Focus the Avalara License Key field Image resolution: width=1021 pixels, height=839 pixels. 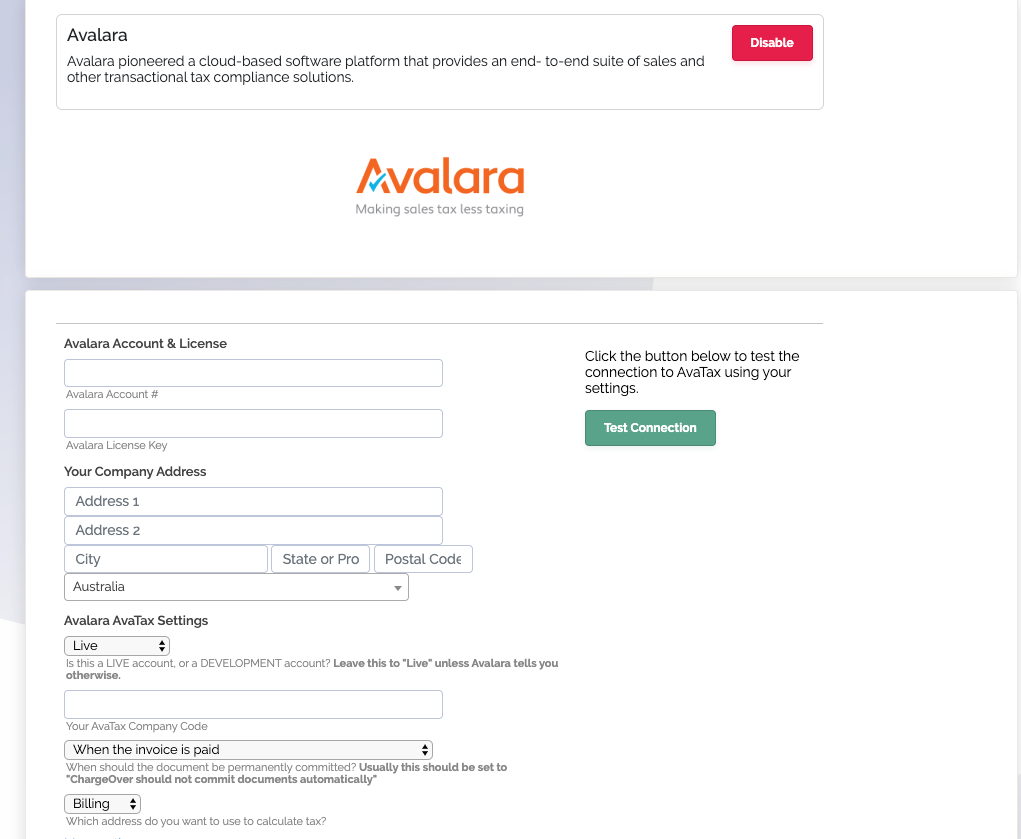coord(253,423)
